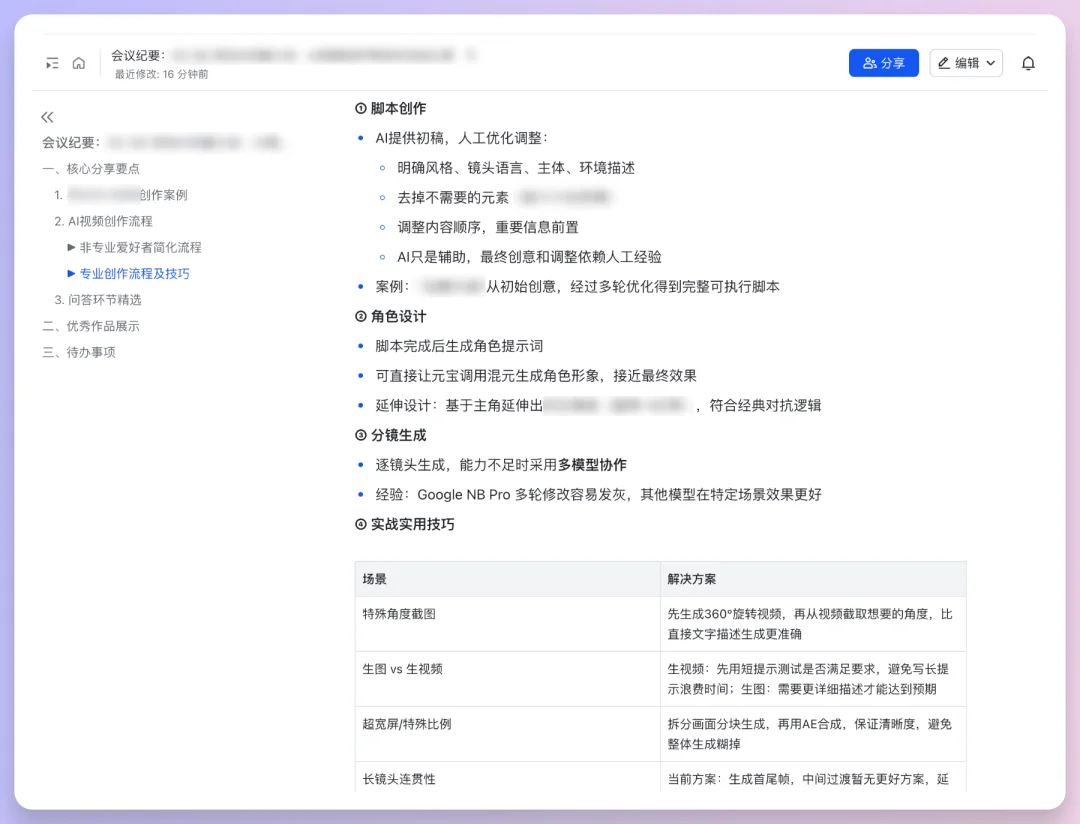The height and width of the screenshot is (824, 1080).
Task: Click the Home icon next to the outline icon
Action: (79, 62)
